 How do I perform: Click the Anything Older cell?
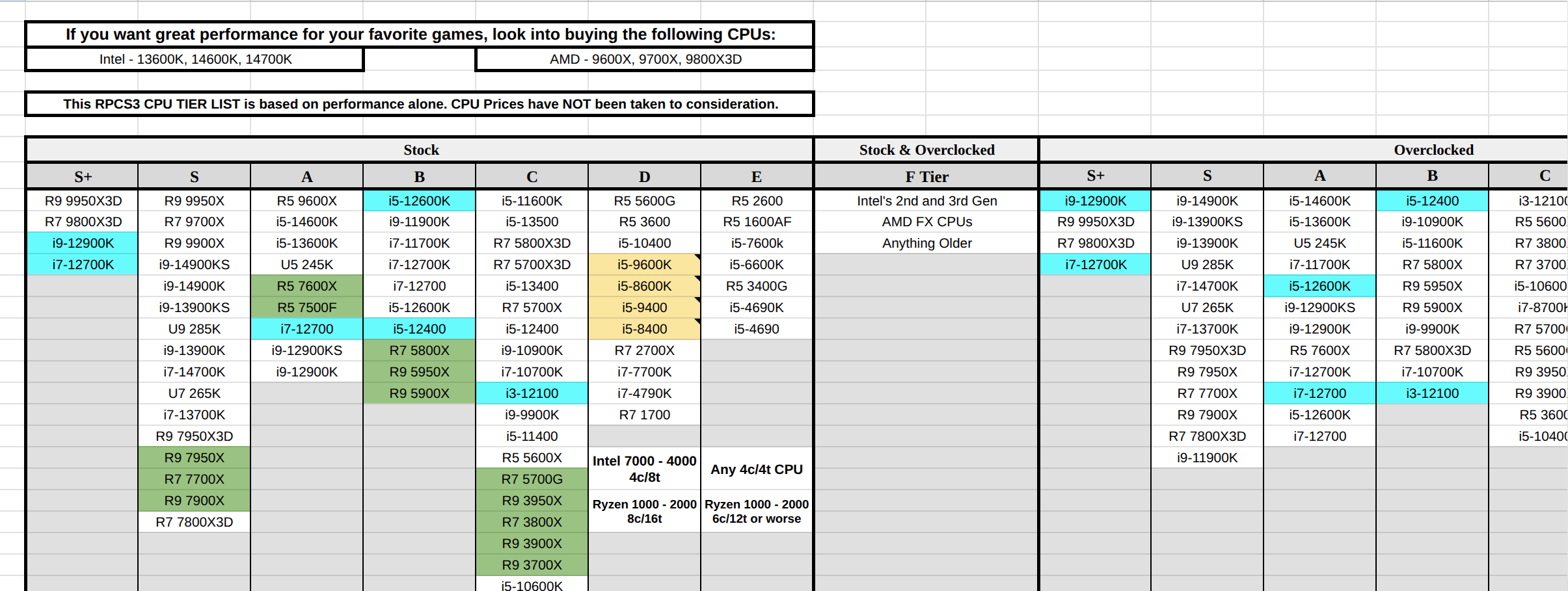(x=926, y=243)
